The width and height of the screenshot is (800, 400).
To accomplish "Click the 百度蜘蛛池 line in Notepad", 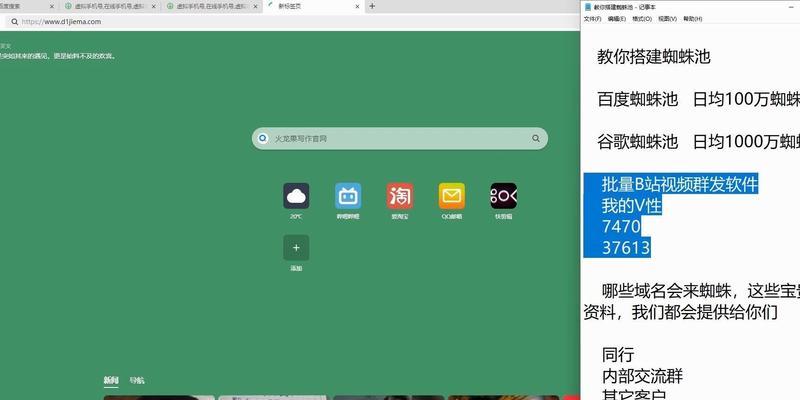I will [x=698, y=100].
